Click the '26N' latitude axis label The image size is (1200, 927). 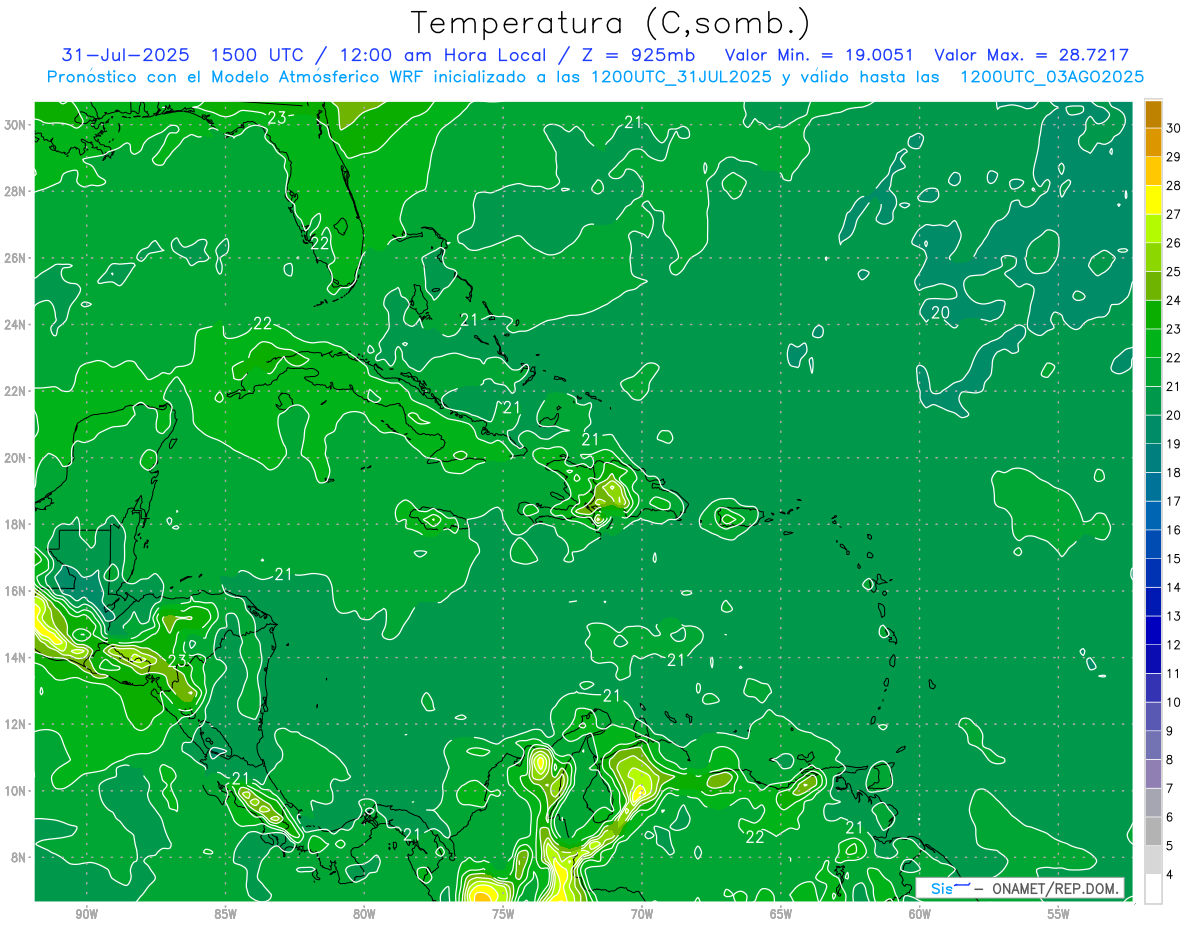[x=15, y=258]
